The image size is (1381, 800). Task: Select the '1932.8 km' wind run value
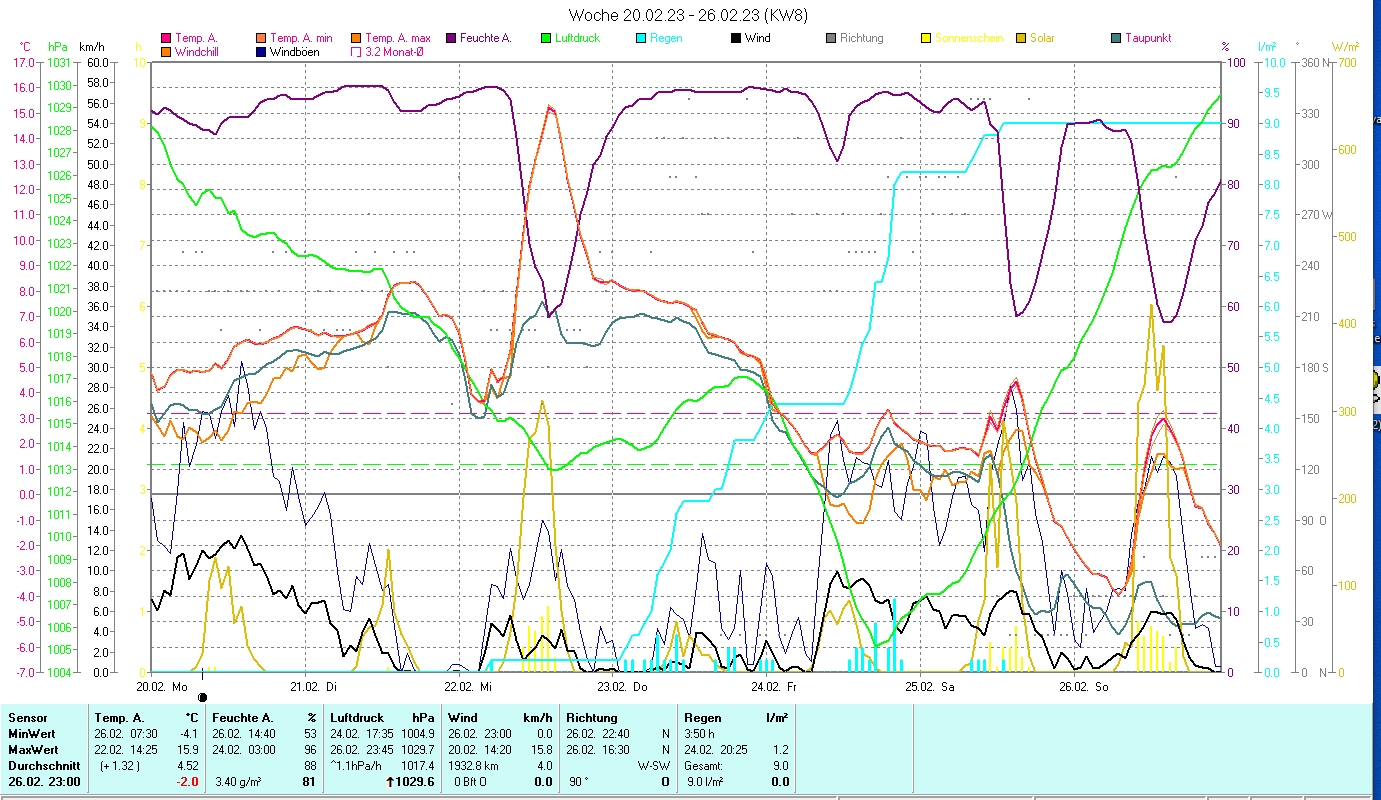click(x=474, y=765)
